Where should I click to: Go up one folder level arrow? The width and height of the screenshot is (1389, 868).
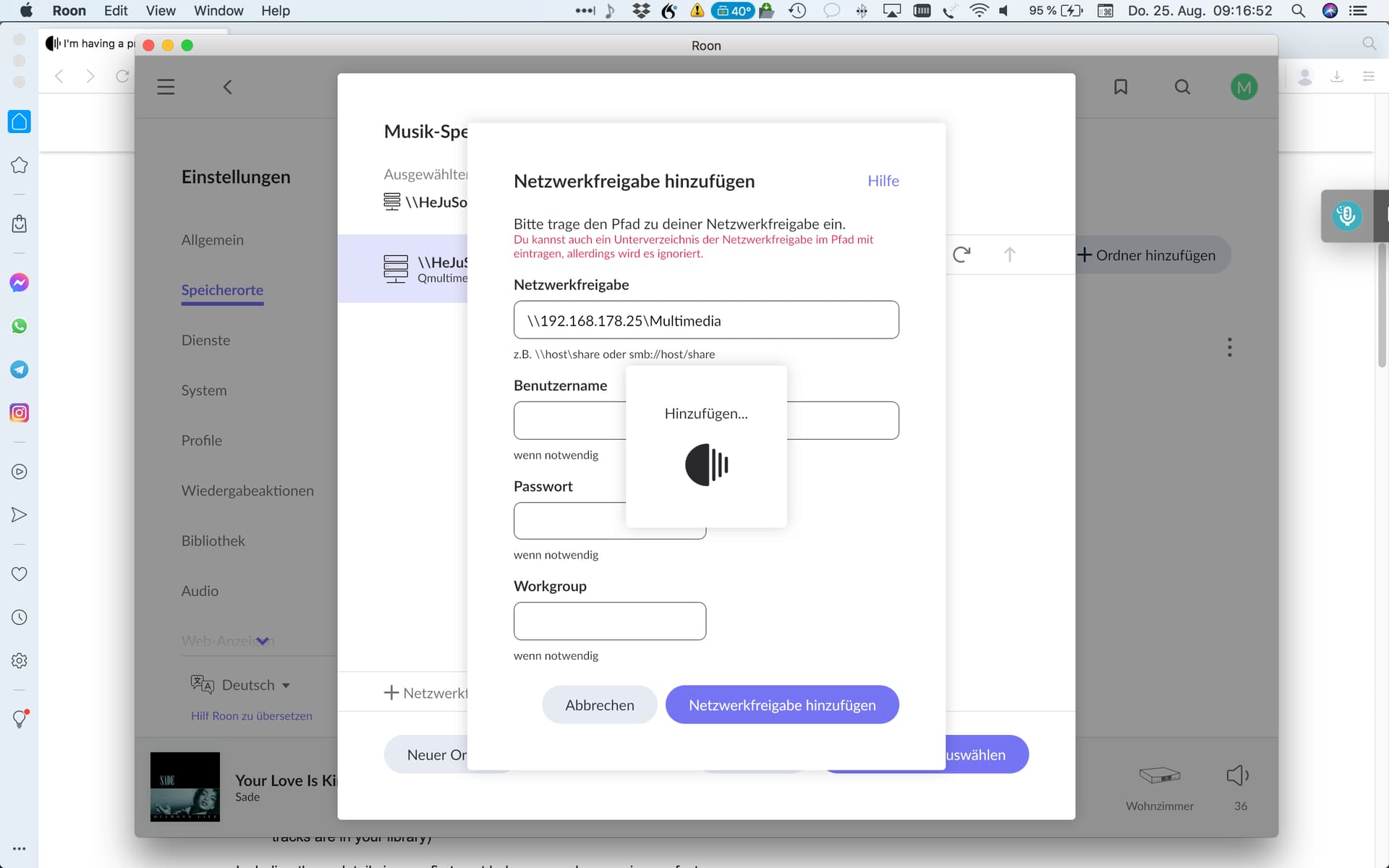tap(1010, 255)
